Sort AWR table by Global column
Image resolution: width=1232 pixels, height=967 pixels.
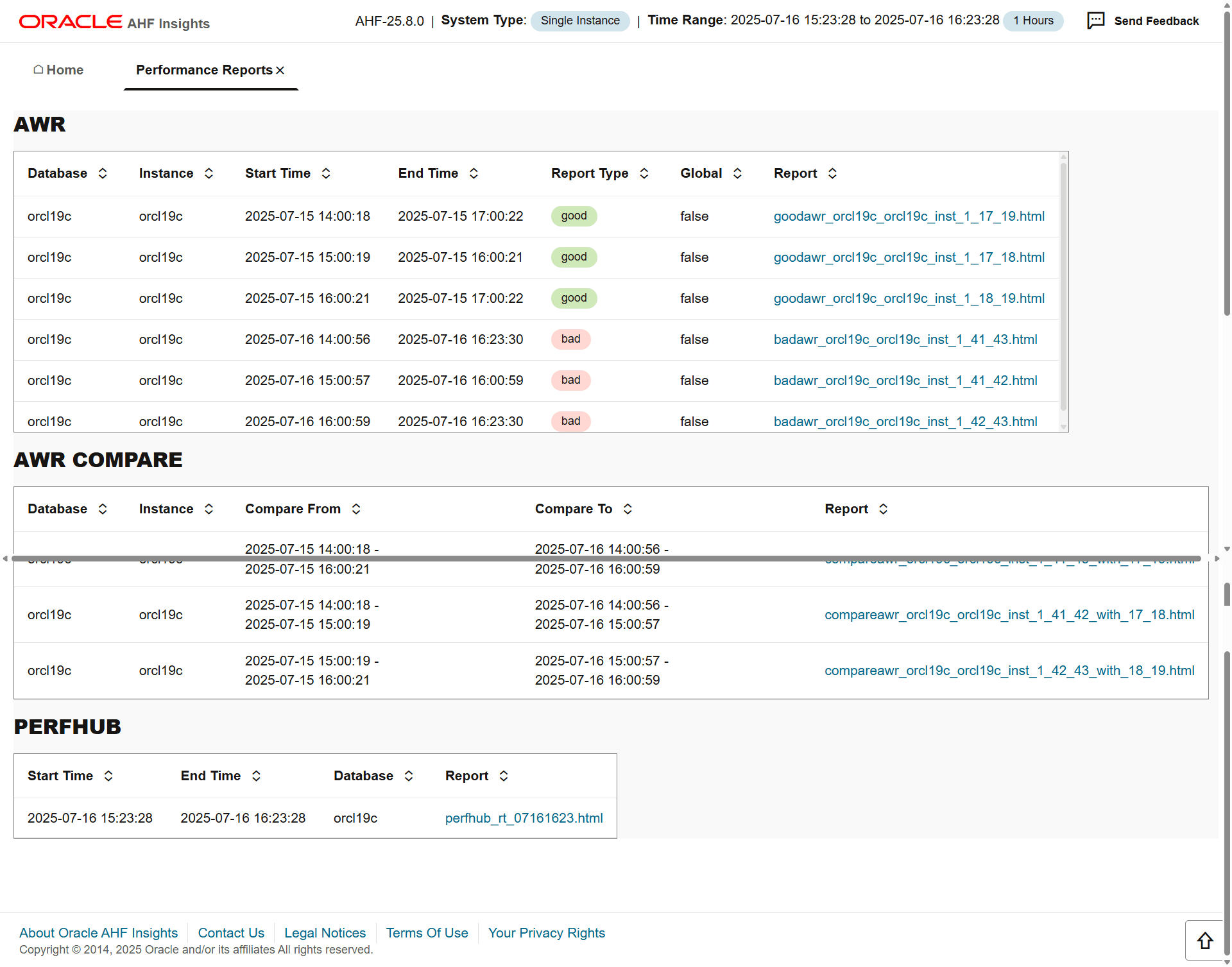pyautogui.click(x=737, y=173)
